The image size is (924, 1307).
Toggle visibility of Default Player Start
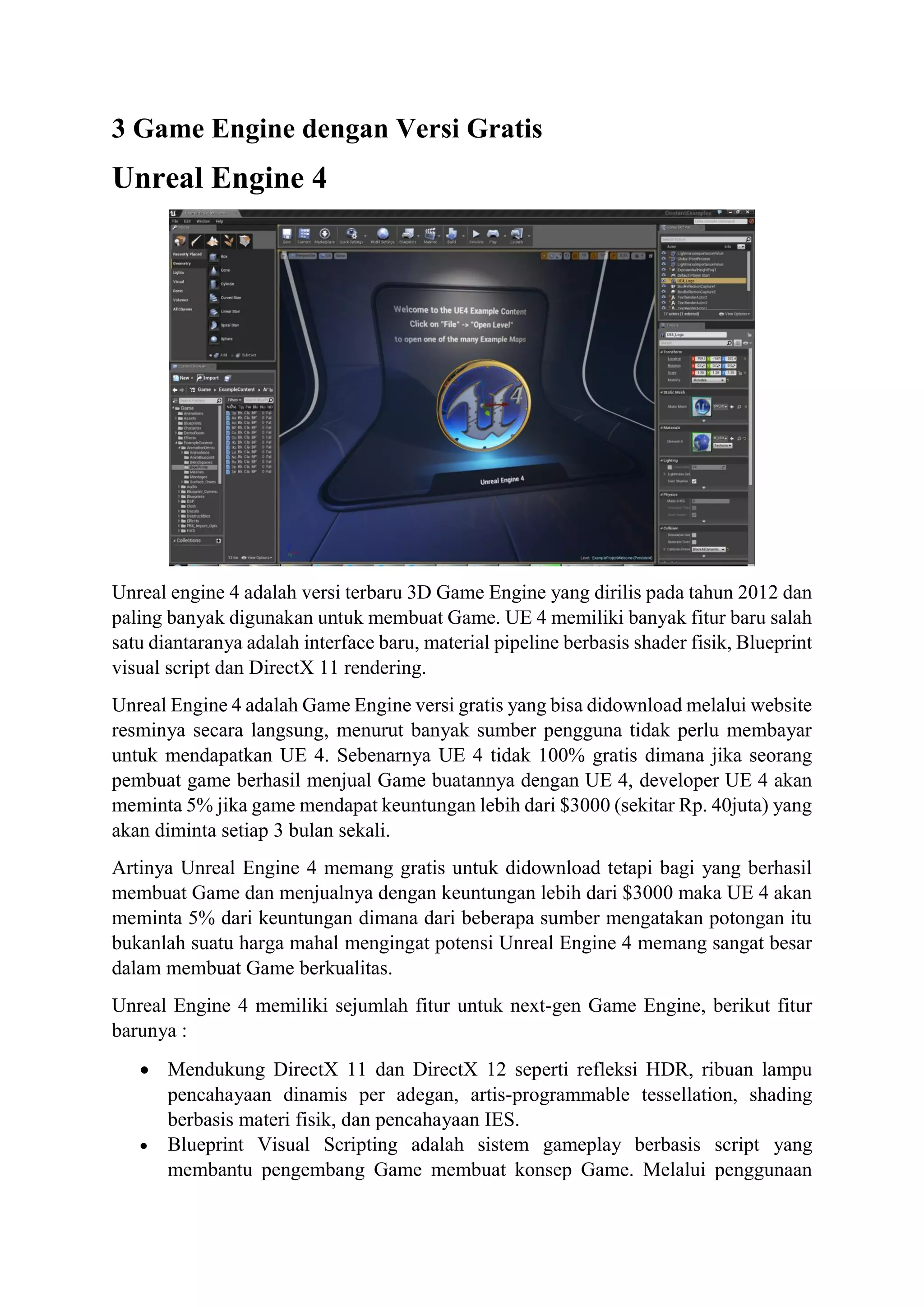(x=664, y=275)
